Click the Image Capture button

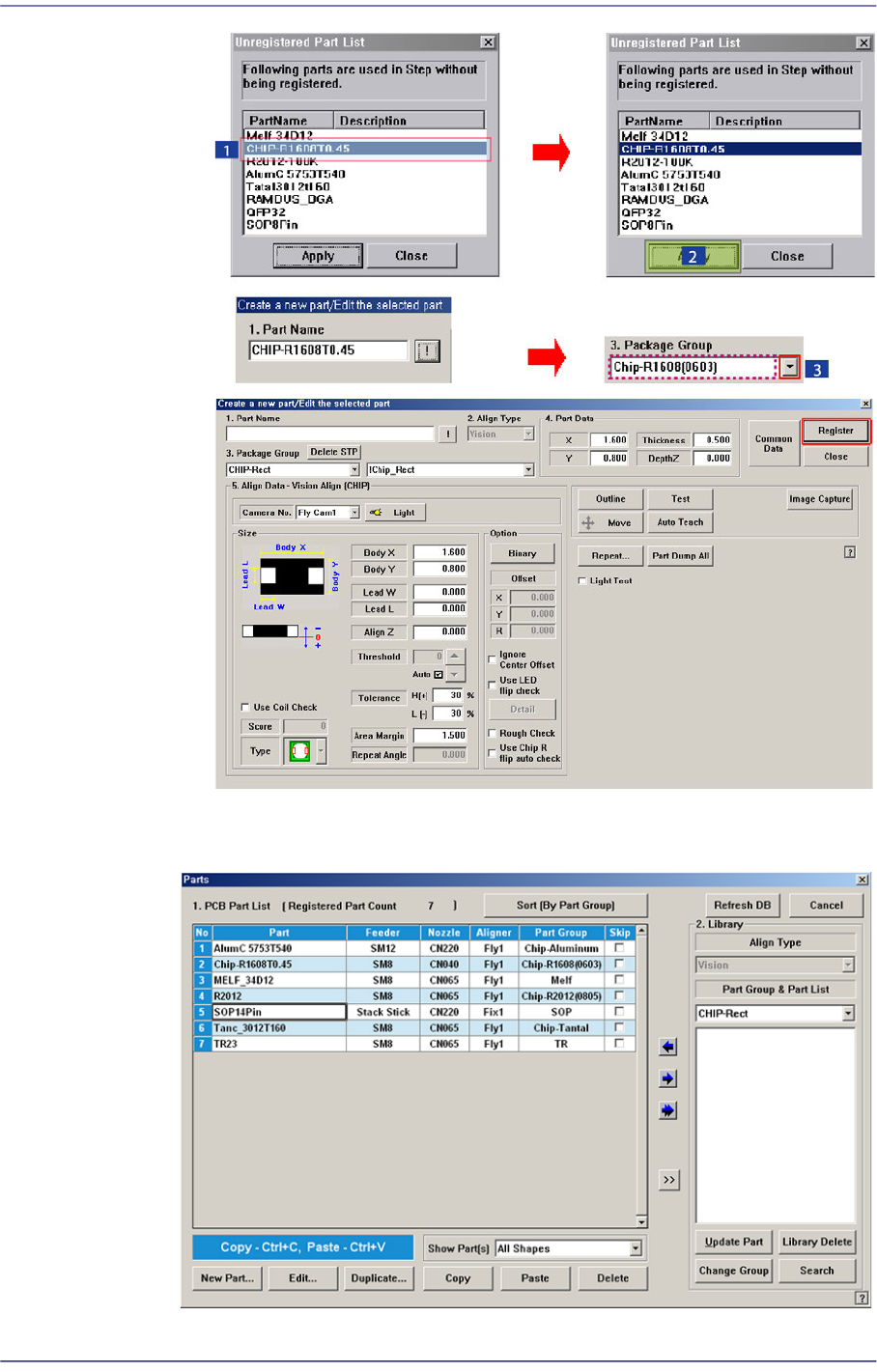[819, 499]
